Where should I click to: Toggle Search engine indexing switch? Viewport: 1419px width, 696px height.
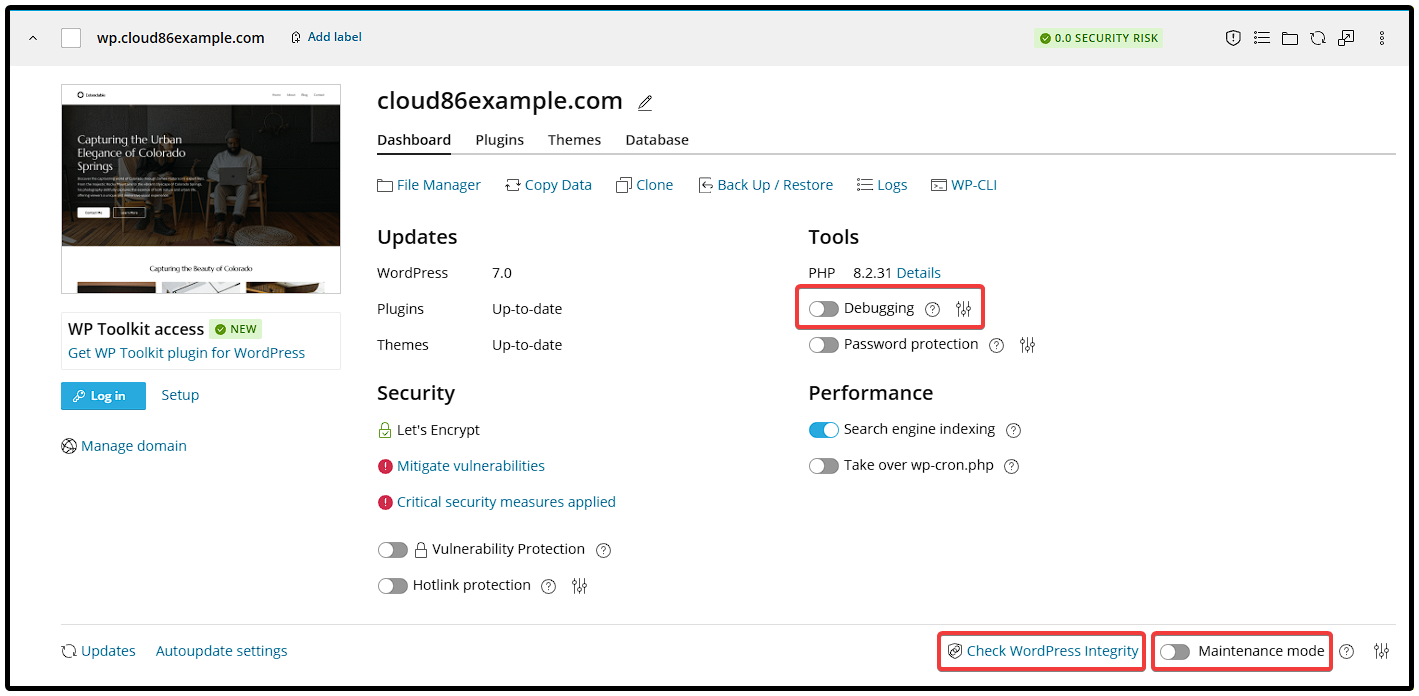pyautogui.click(x=824, y=430)
